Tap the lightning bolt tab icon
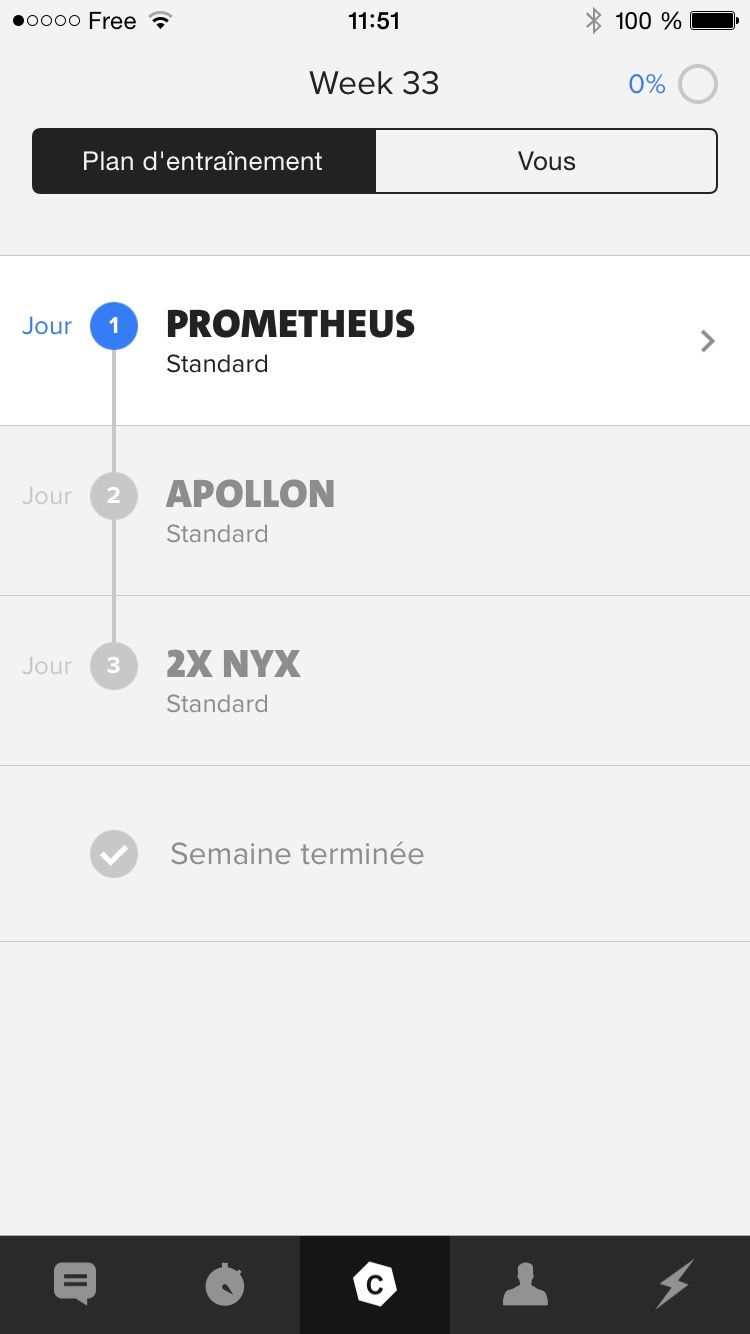This screenshot has height=1334, width=750. coord(674,1284)
